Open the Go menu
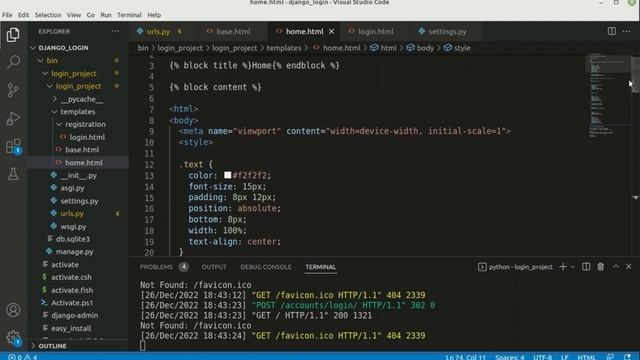The image size is (640, 360). [91, 15]
